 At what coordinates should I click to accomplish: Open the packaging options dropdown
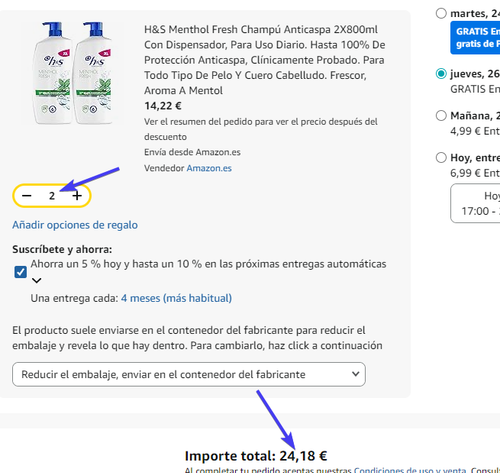pos(189,374)
